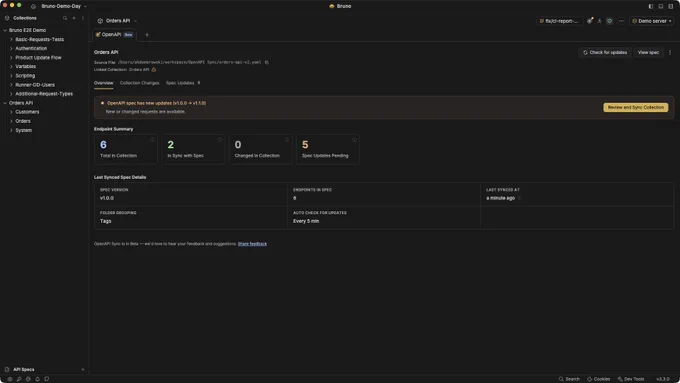Click the API Specs section header
The image size is (680, 383).
click(x=24, y=370)
